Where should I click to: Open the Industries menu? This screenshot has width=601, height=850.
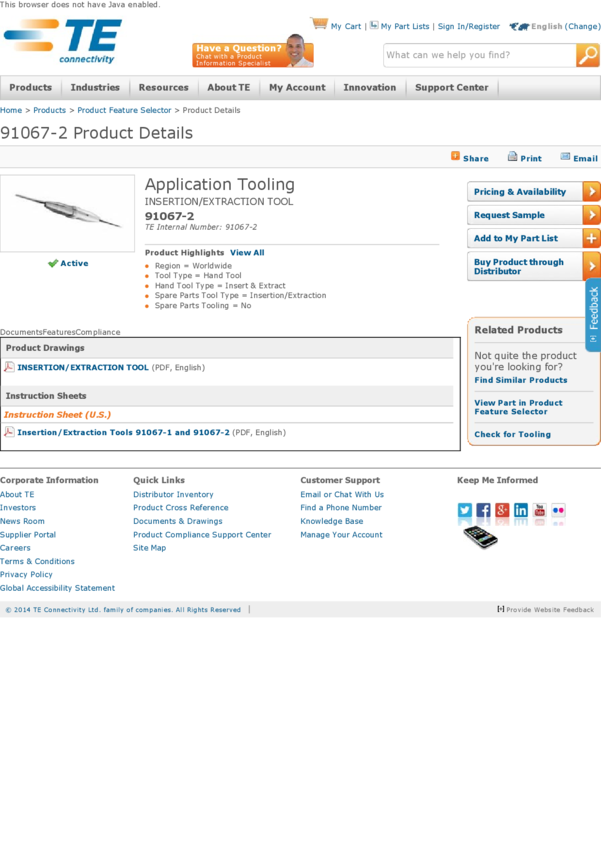[x=95, y=87]
